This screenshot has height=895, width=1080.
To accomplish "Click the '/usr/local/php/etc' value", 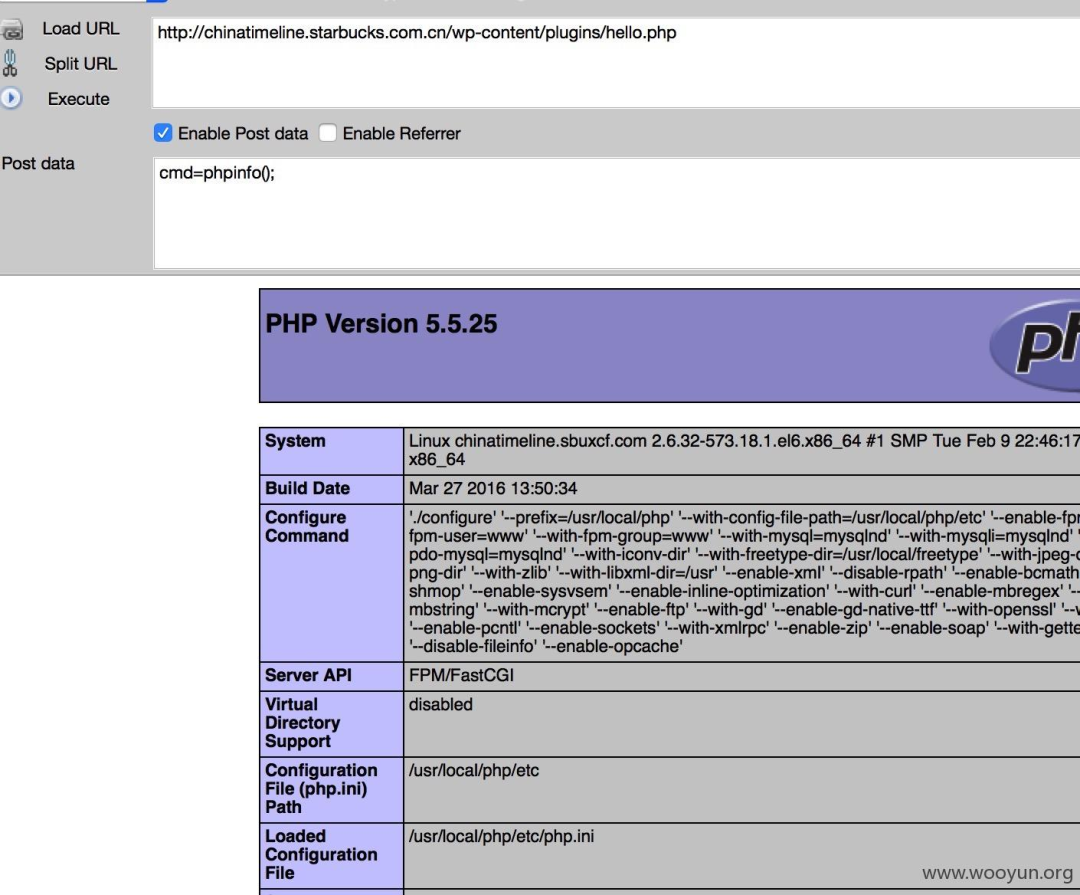I will pos(474,770).
